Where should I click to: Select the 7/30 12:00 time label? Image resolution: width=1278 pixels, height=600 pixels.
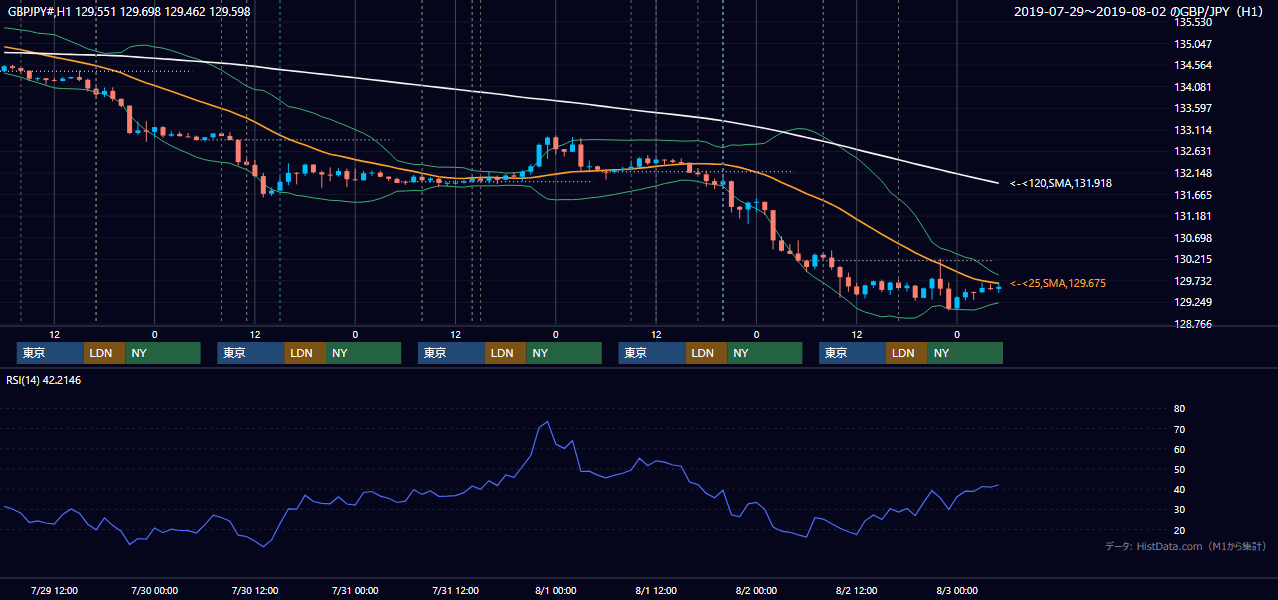[254, 590]
